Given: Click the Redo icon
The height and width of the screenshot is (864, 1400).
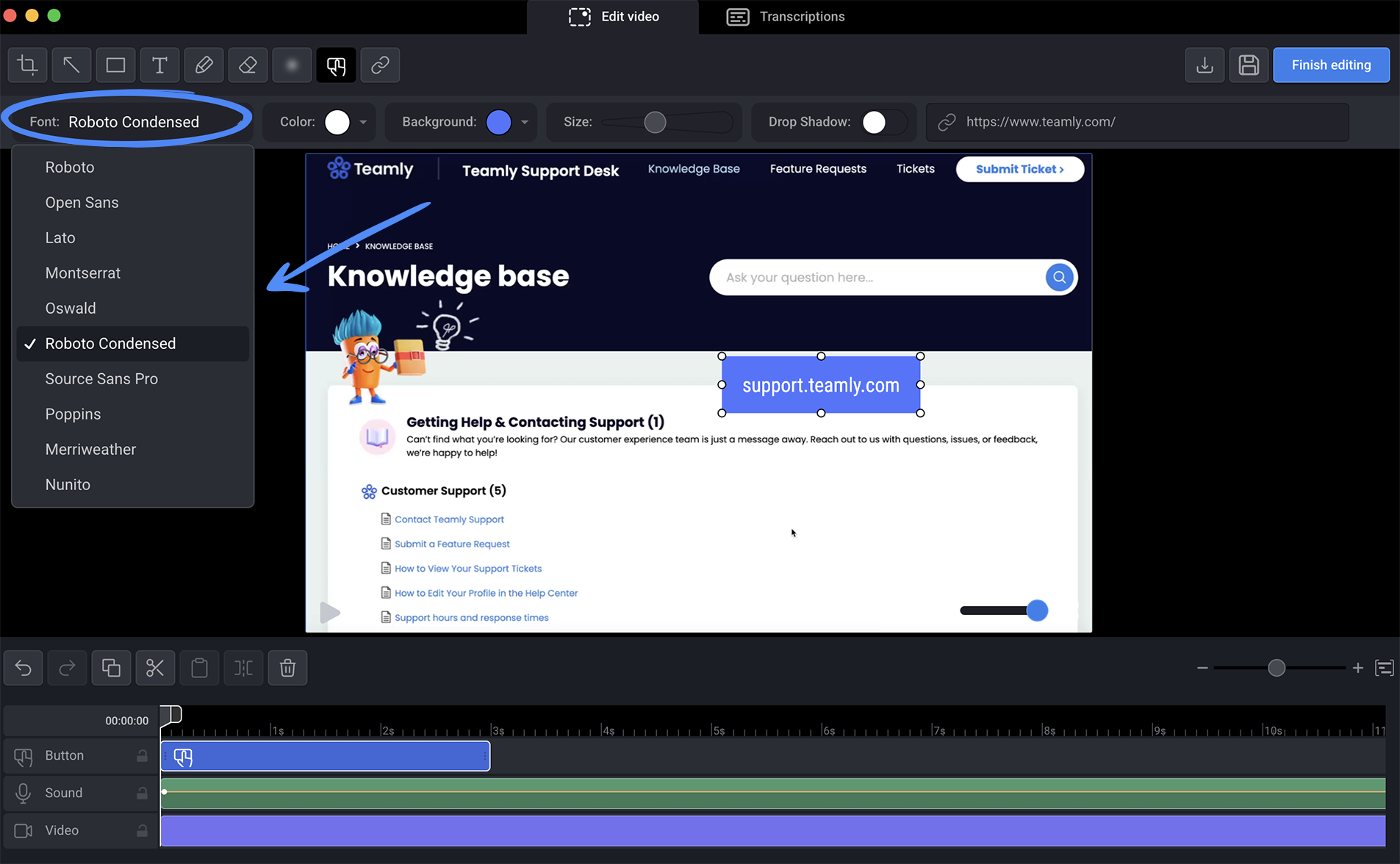Looking at the screenshot, I should coord(67,668).
